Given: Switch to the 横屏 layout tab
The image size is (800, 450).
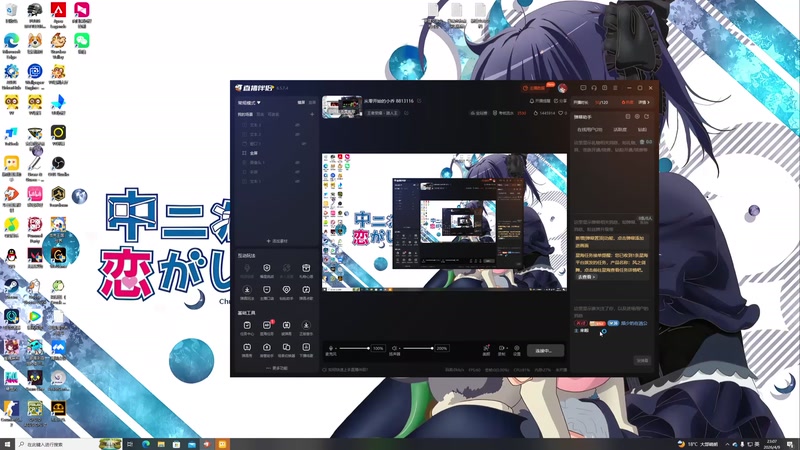Looking at the screenshot, I should [301, 103].
